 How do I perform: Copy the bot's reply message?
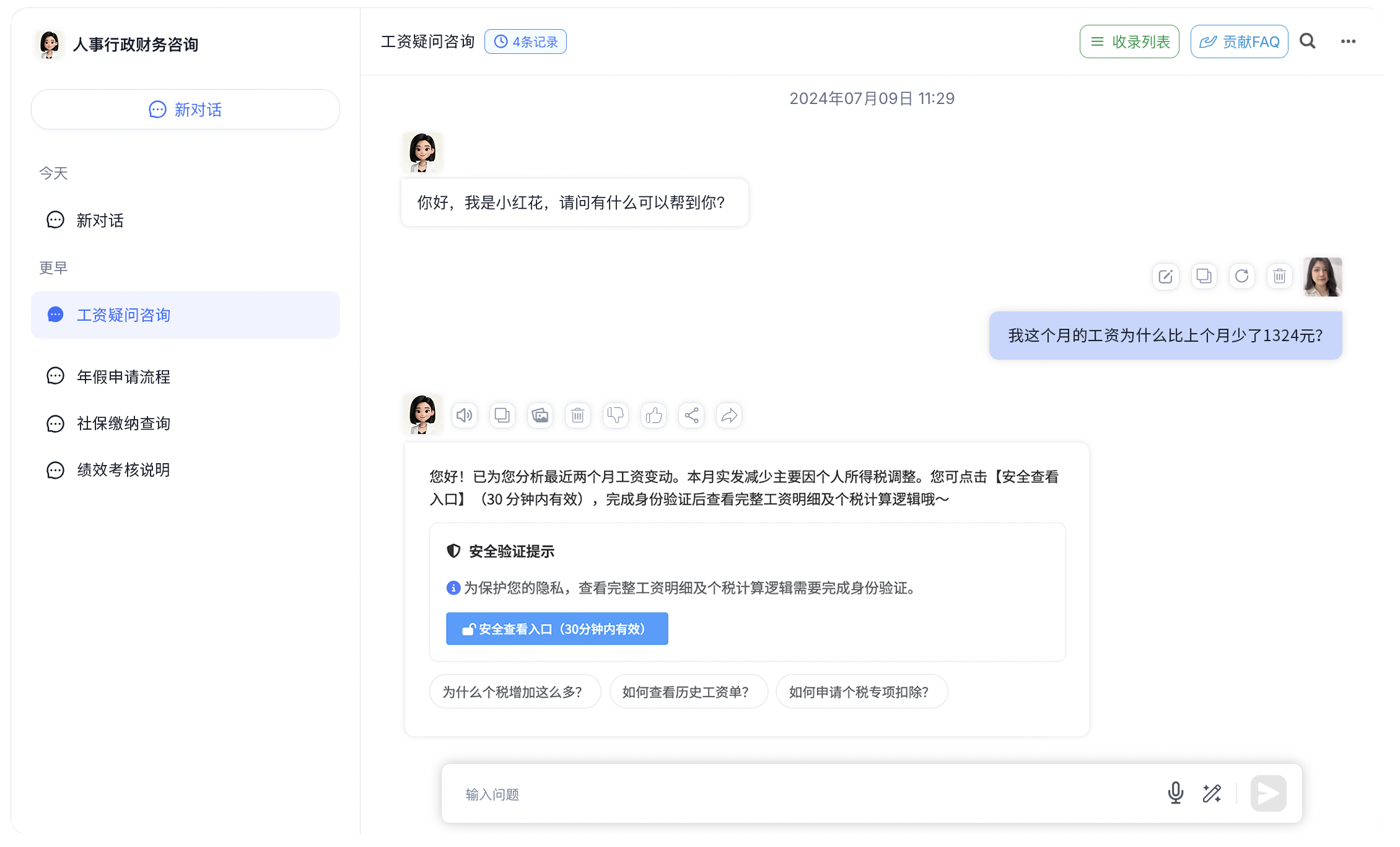click(x=502, y=415)
